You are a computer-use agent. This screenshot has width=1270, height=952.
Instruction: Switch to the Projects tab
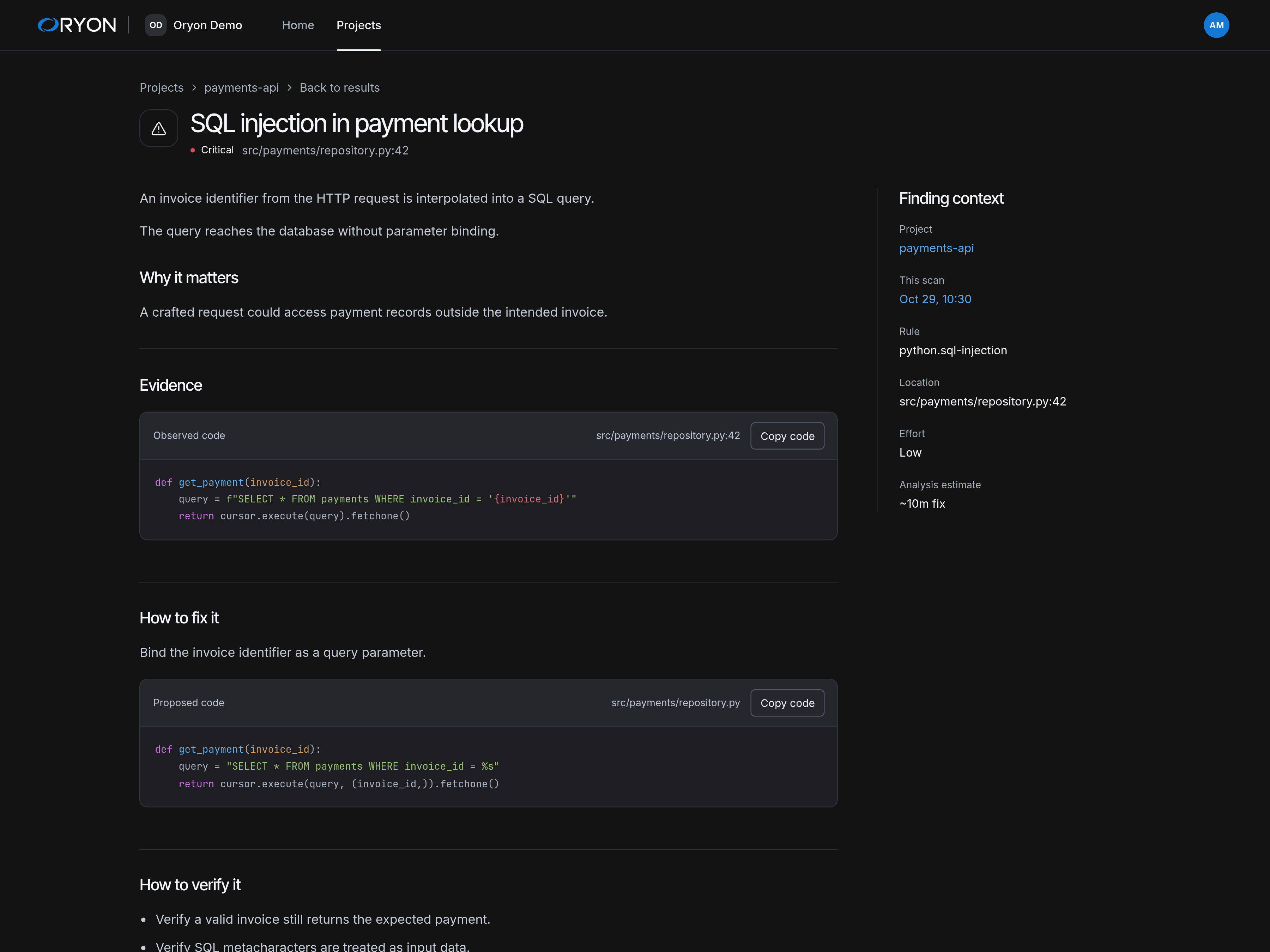(359, 25)
